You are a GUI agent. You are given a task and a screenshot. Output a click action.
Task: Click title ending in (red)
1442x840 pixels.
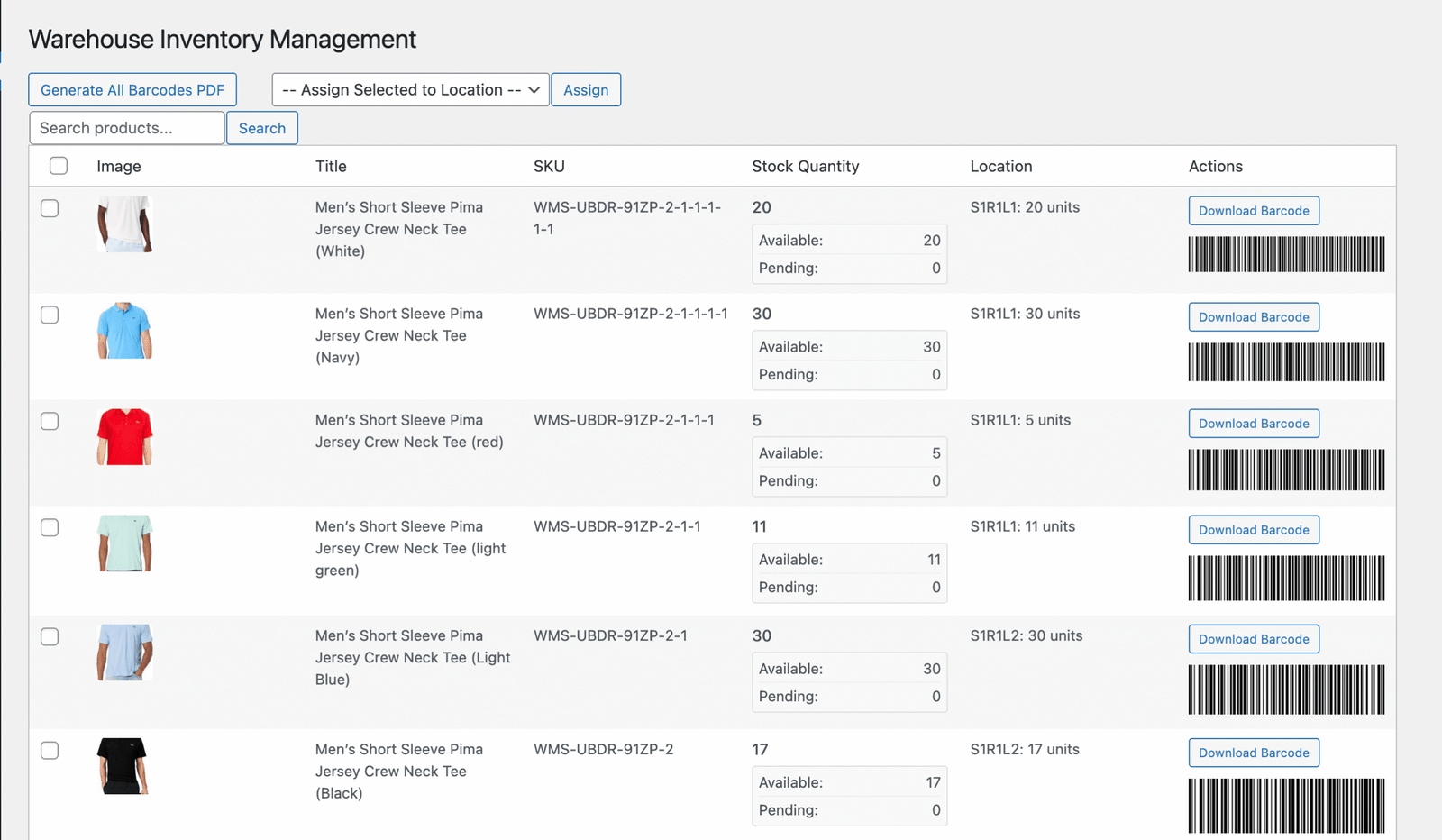[409, 431]
